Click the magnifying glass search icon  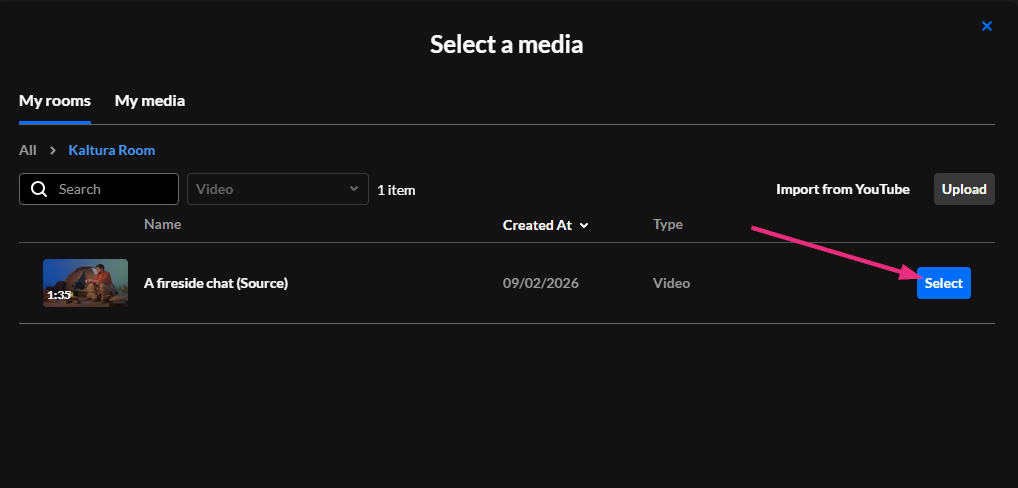pyautogui.click(x=39, y=189)
